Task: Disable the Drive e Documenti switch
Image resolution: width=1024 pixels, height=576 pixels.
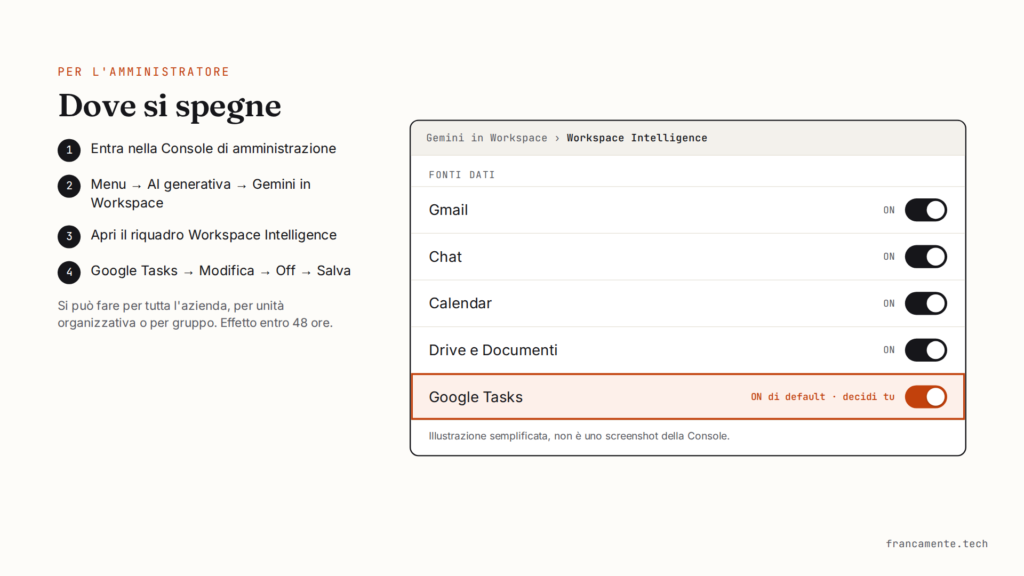Action: pos(925,350)
